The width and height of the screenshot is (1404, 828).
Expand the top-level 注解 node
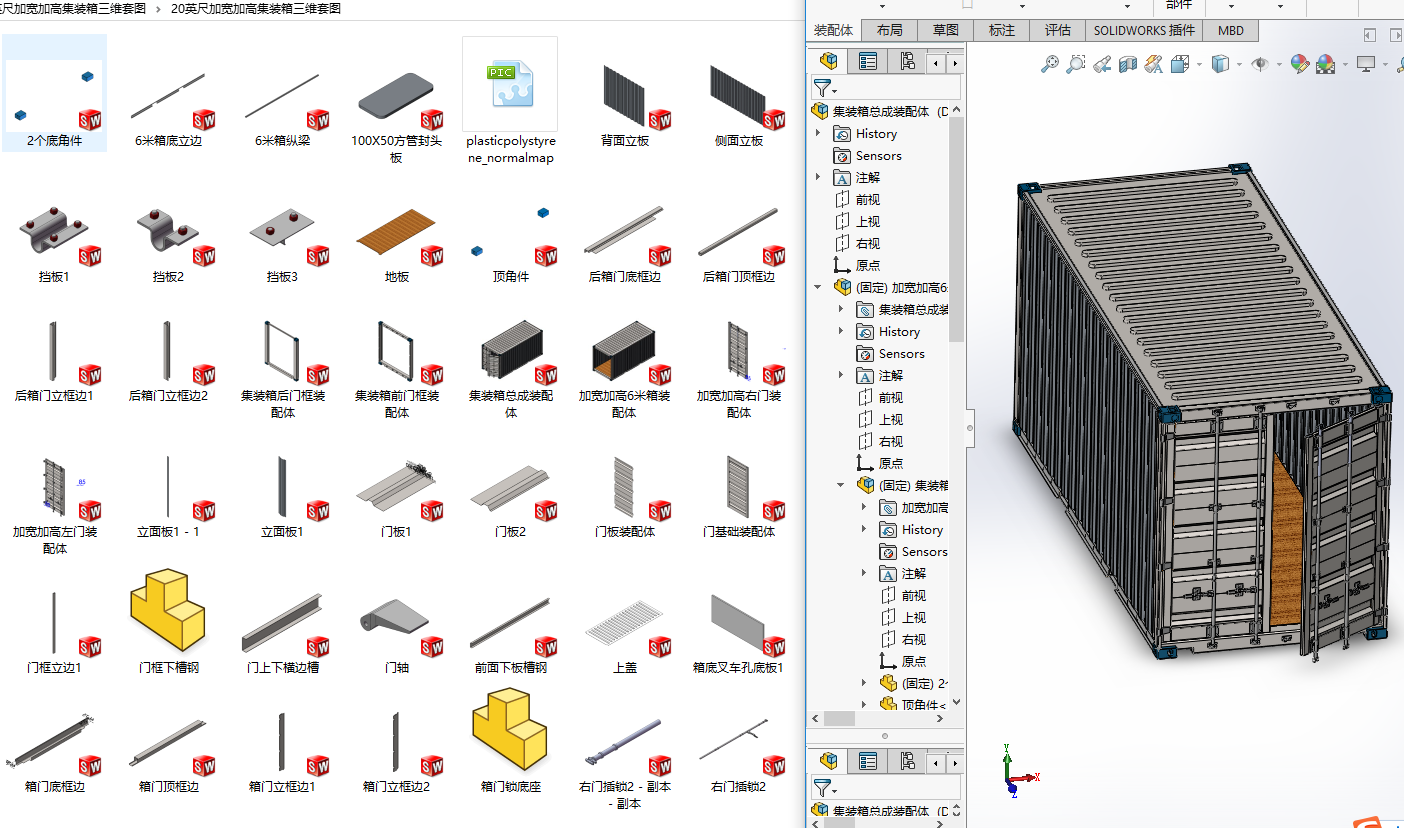pos(818,177)
